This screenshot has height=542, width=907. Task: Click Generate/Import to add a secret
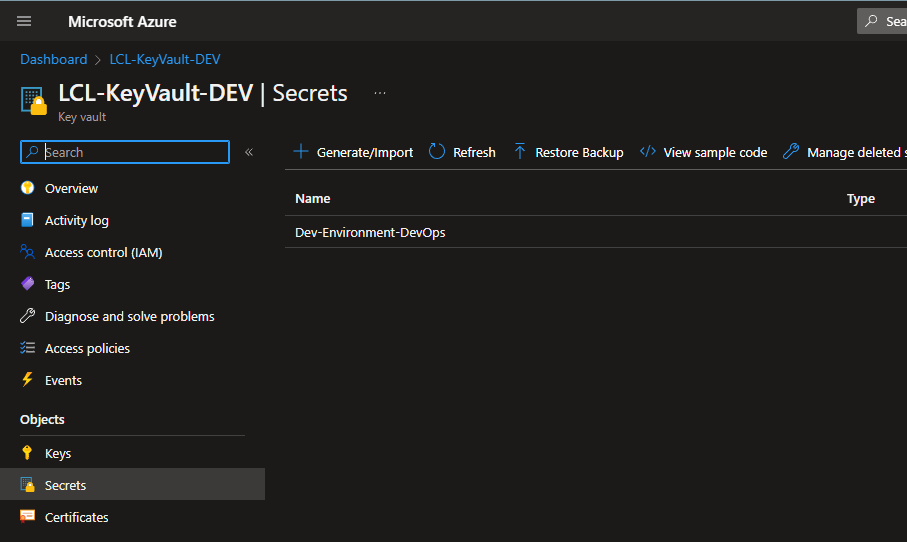364,153
